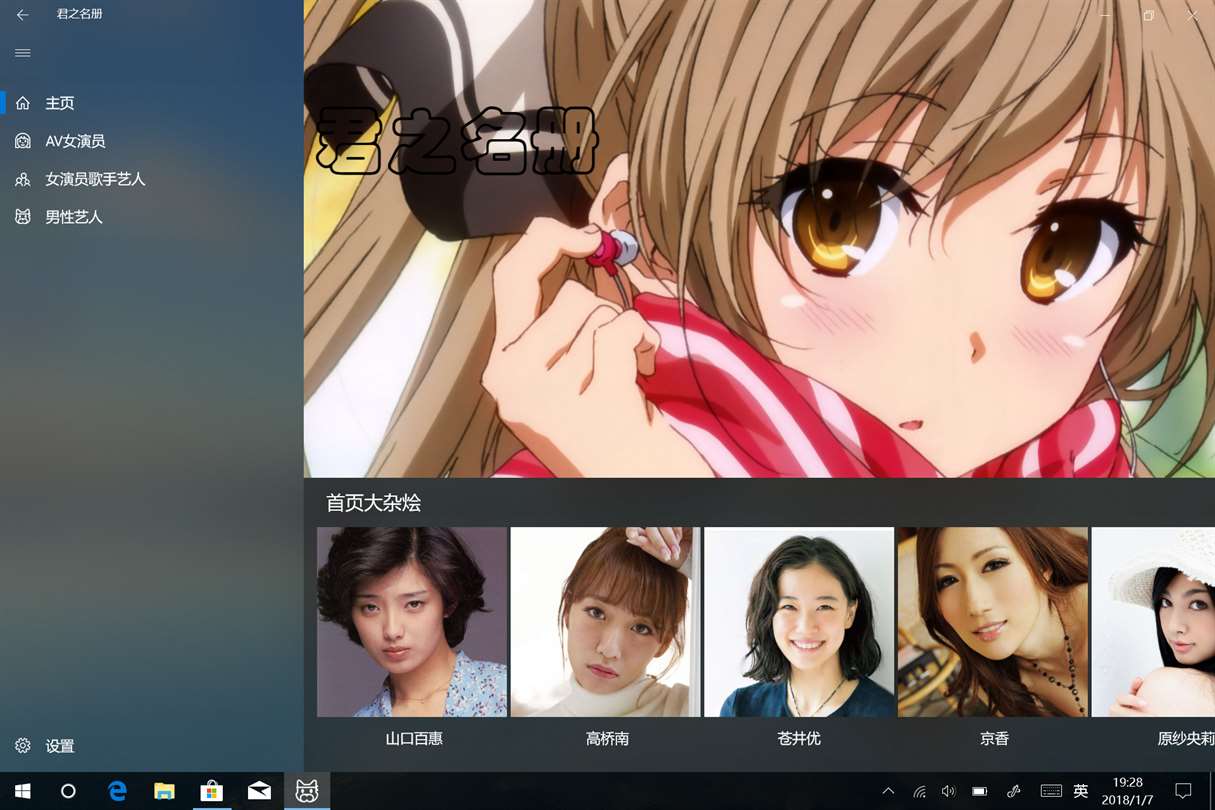
Task: Open Cortana circle in taskbar
Action: [68, 791]
